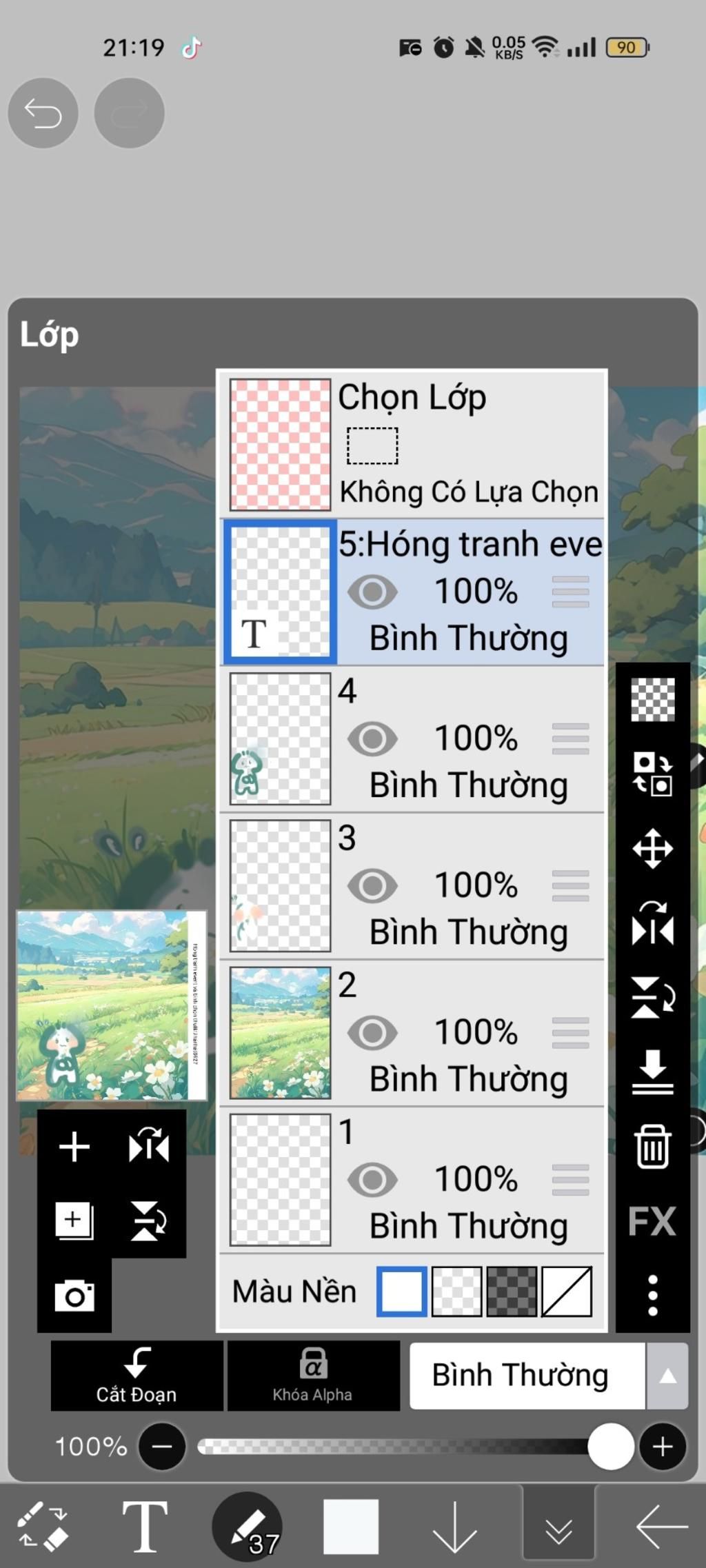Open the brush tool numbered 37
This screenshot has width=706, height=1568.
pyautogui.click(x=247, y=1527)
